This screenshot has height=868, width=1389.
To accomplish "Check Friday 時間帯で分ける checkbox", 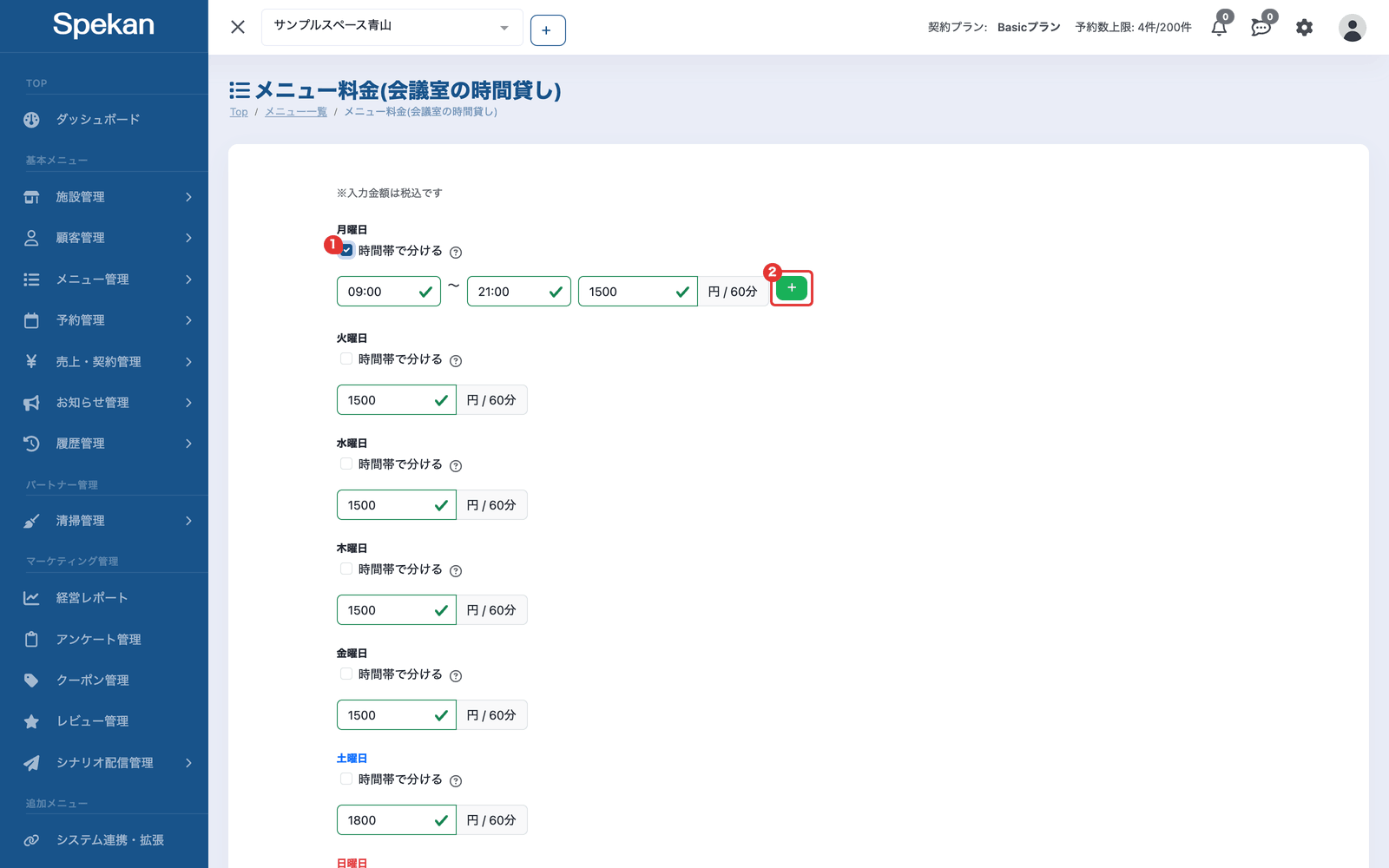I will [346, 674].
